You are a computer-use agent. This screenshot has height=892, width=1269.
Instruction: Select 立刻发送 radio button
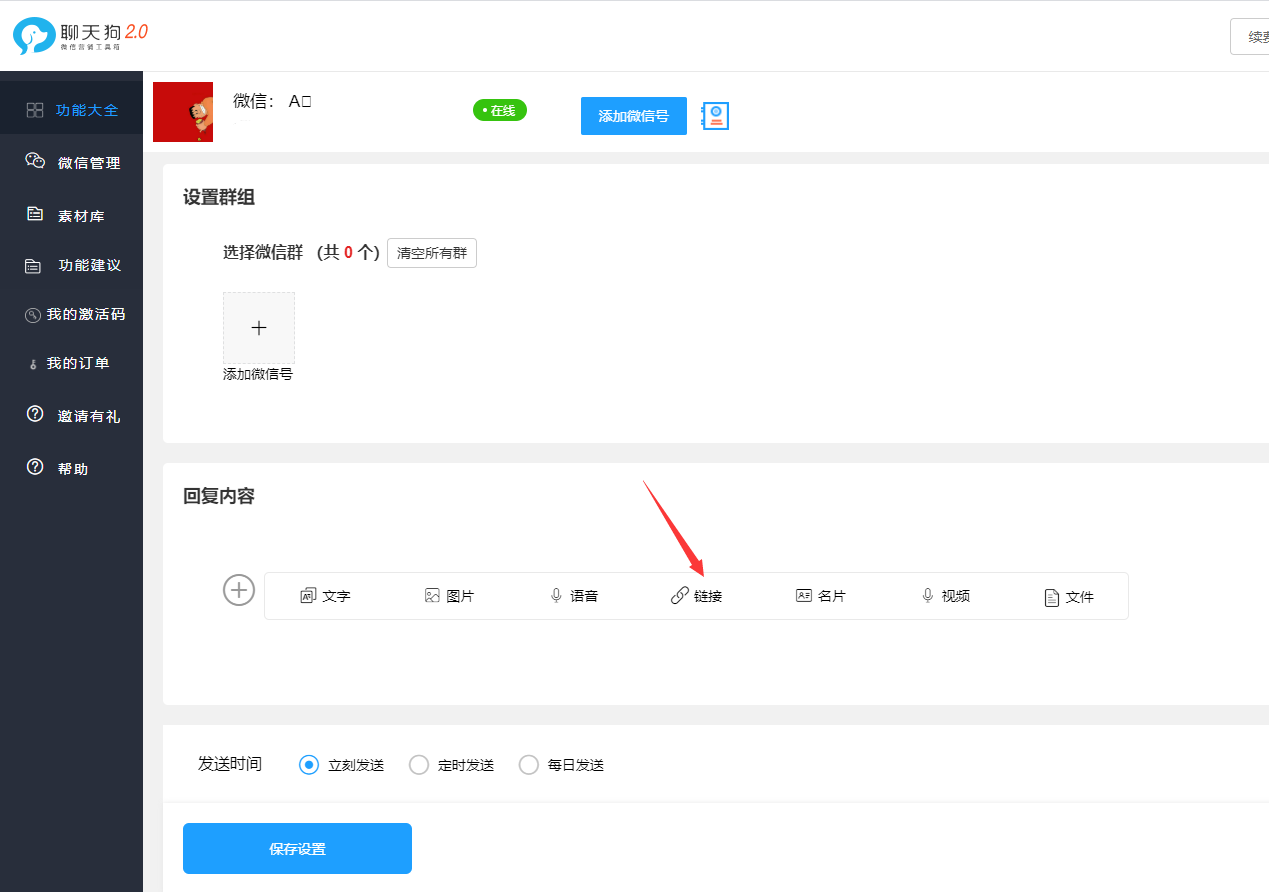309,765
